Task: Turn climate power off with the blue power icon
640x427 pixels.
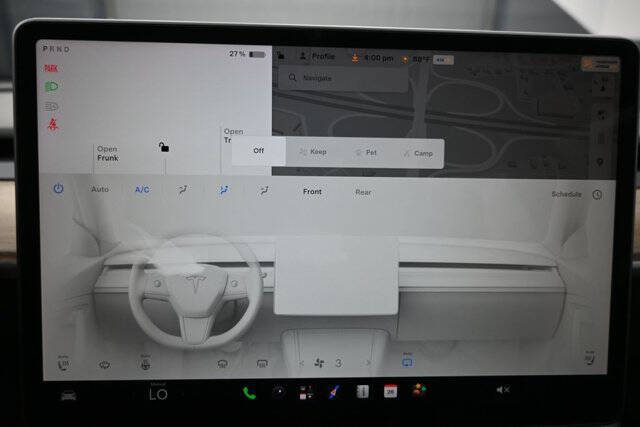Action: [x=58, y=189]
